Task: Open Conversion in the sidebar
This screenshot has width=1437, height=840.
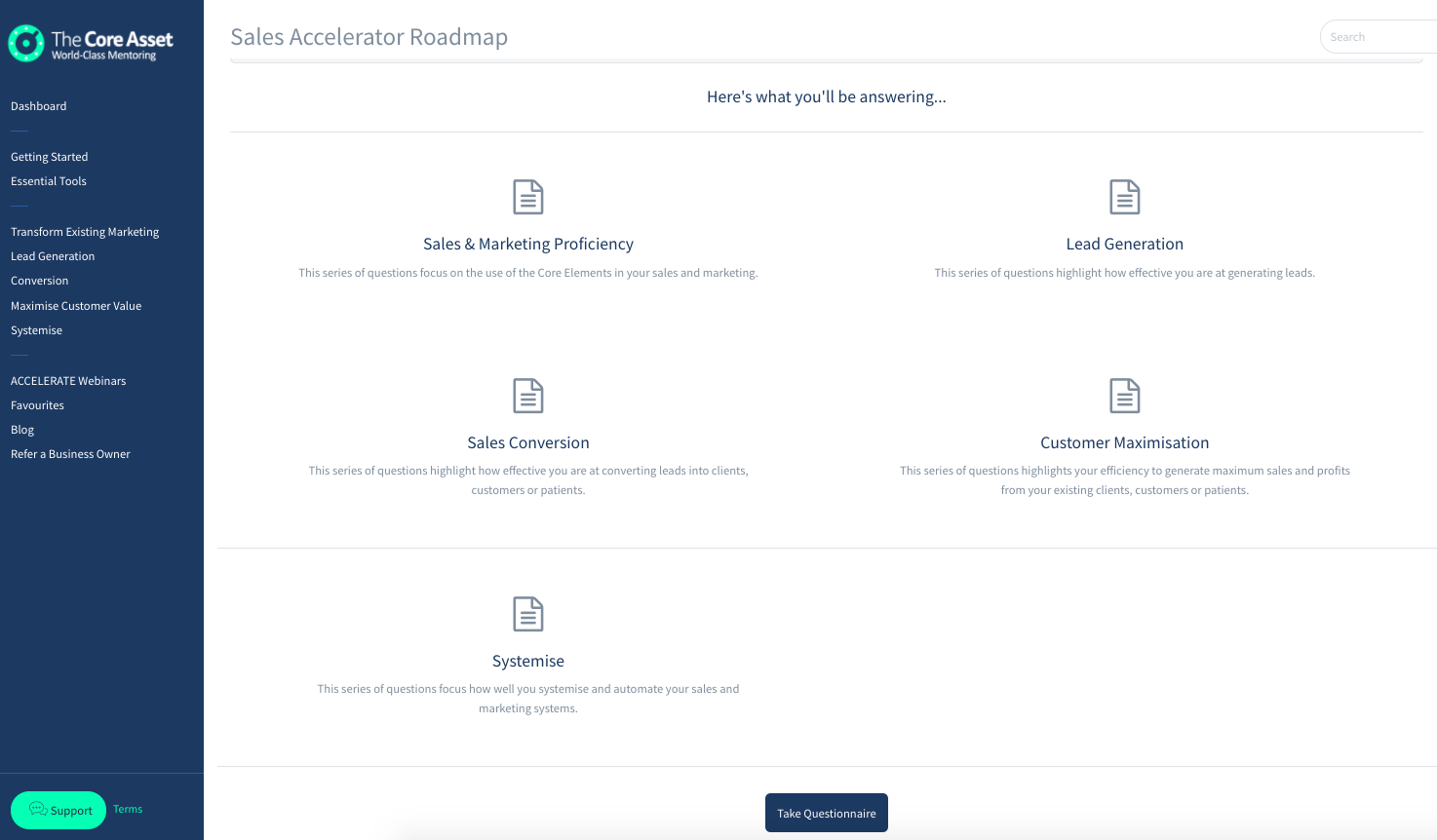Action: coord(40,281)
